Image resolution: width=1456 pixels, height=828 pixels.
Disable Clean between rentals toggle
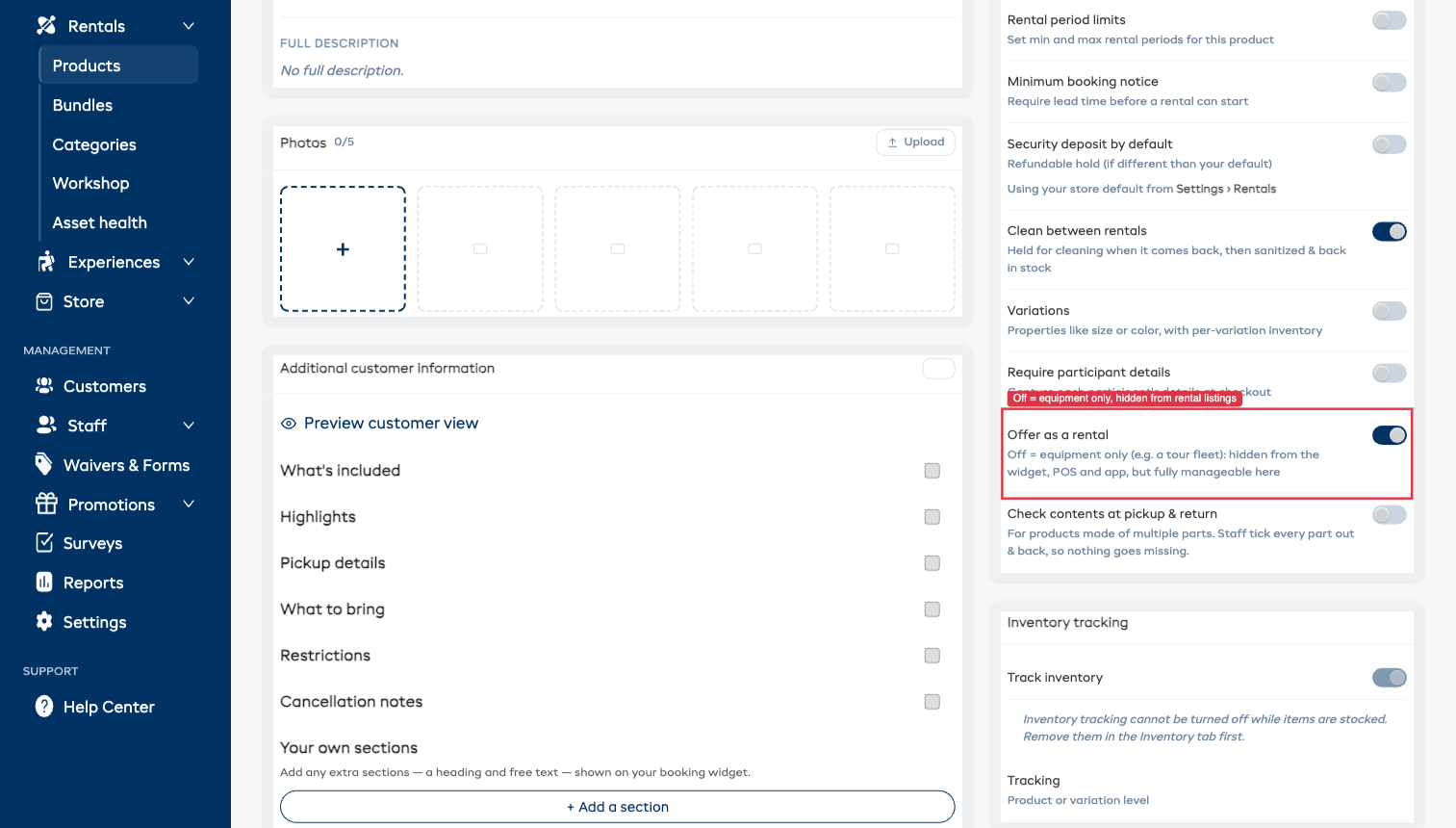pos(1389,231)
